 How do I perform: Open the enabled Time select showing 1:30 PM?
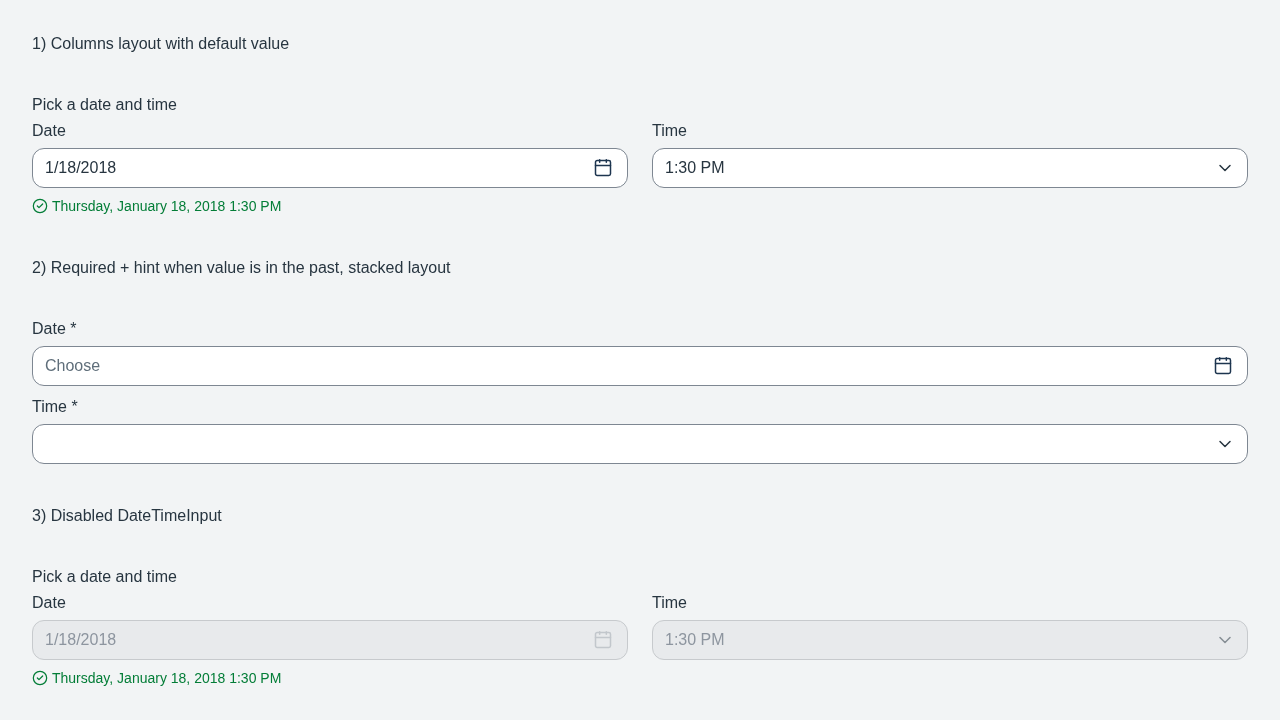[x=950, y=168]
